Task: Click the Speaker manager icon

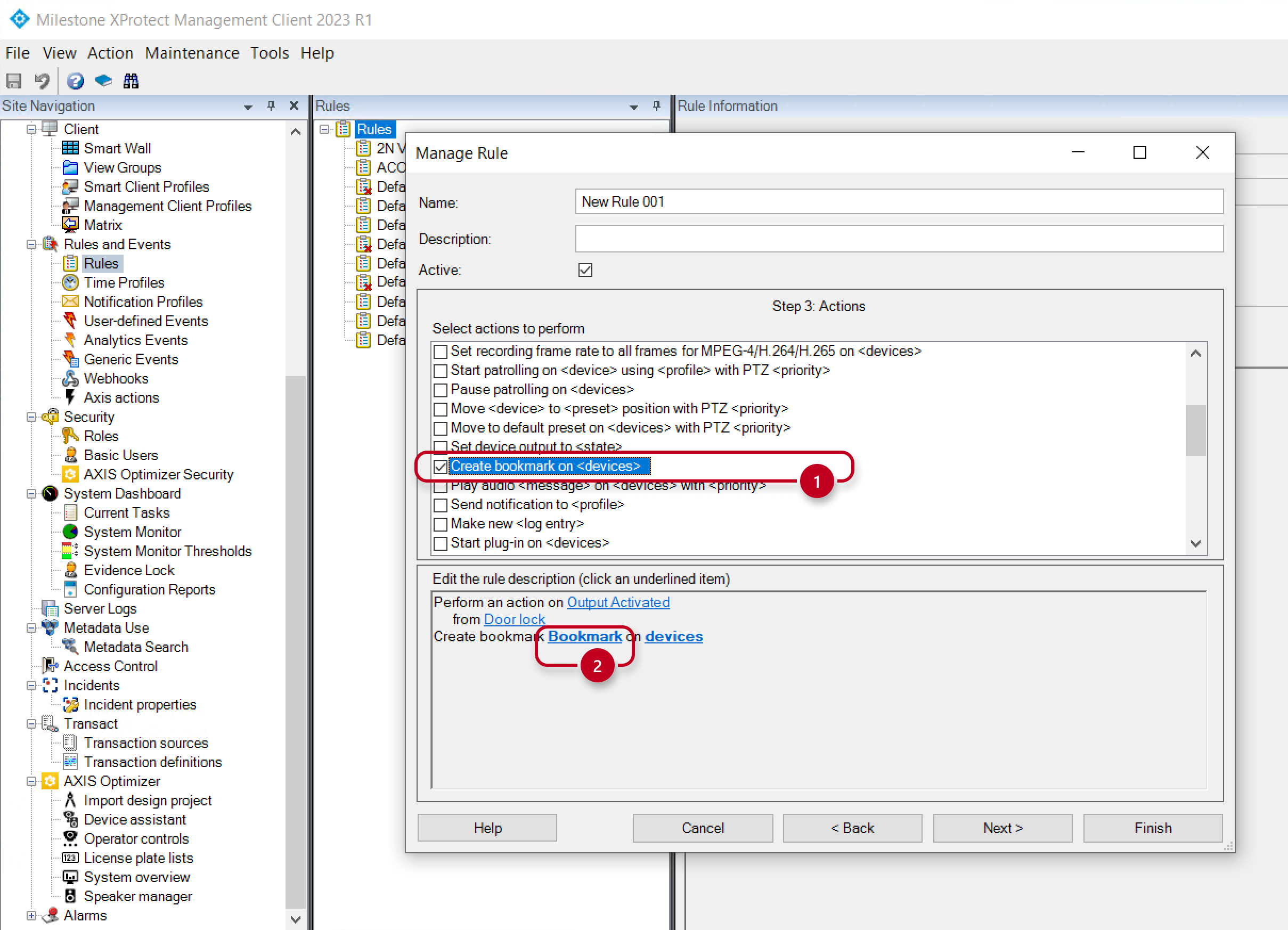Action: [x=70, y=896]
